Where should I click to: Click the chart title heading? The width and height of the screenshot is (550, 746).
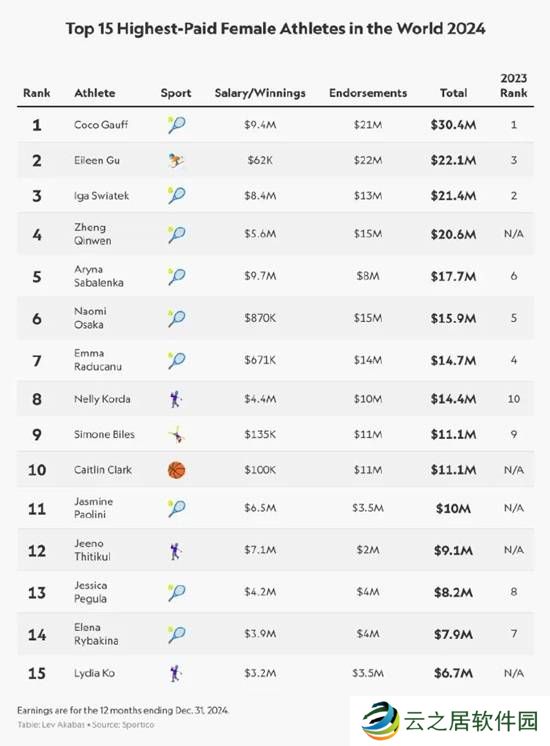pos(275,29)
